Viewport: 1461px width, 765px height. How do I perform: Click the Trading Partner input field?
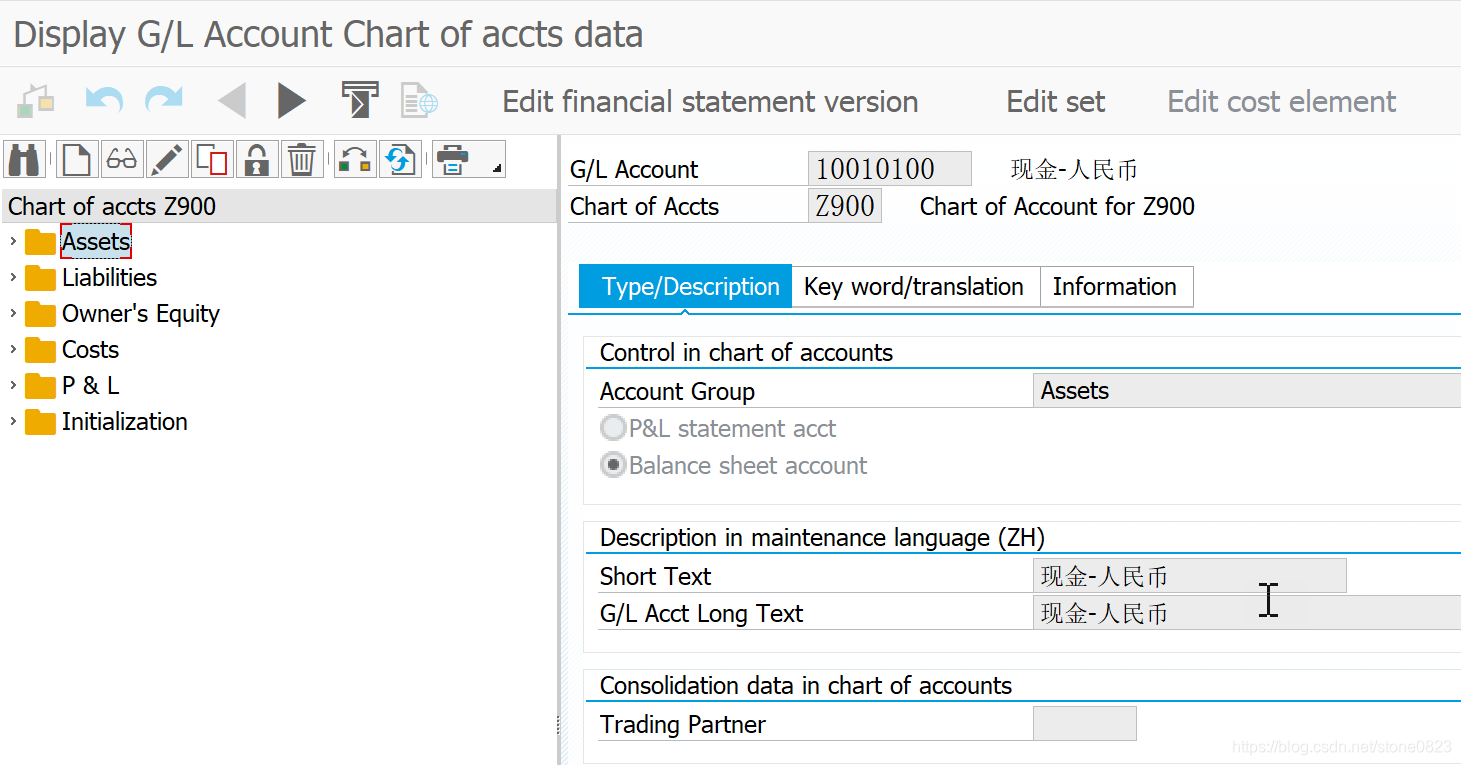[x=1084, y=724]
